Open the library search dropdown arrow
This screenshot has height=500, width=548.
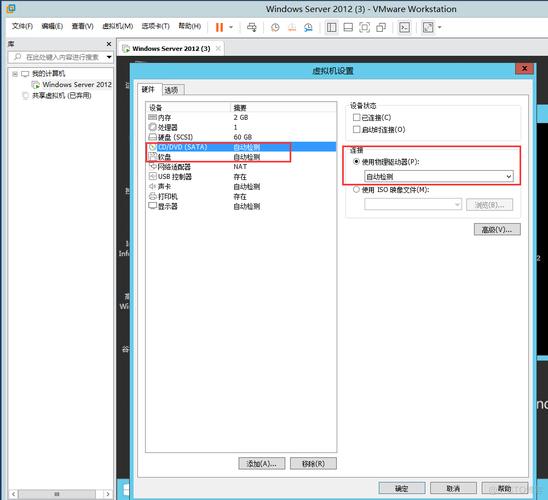click(x=109, y=57)
